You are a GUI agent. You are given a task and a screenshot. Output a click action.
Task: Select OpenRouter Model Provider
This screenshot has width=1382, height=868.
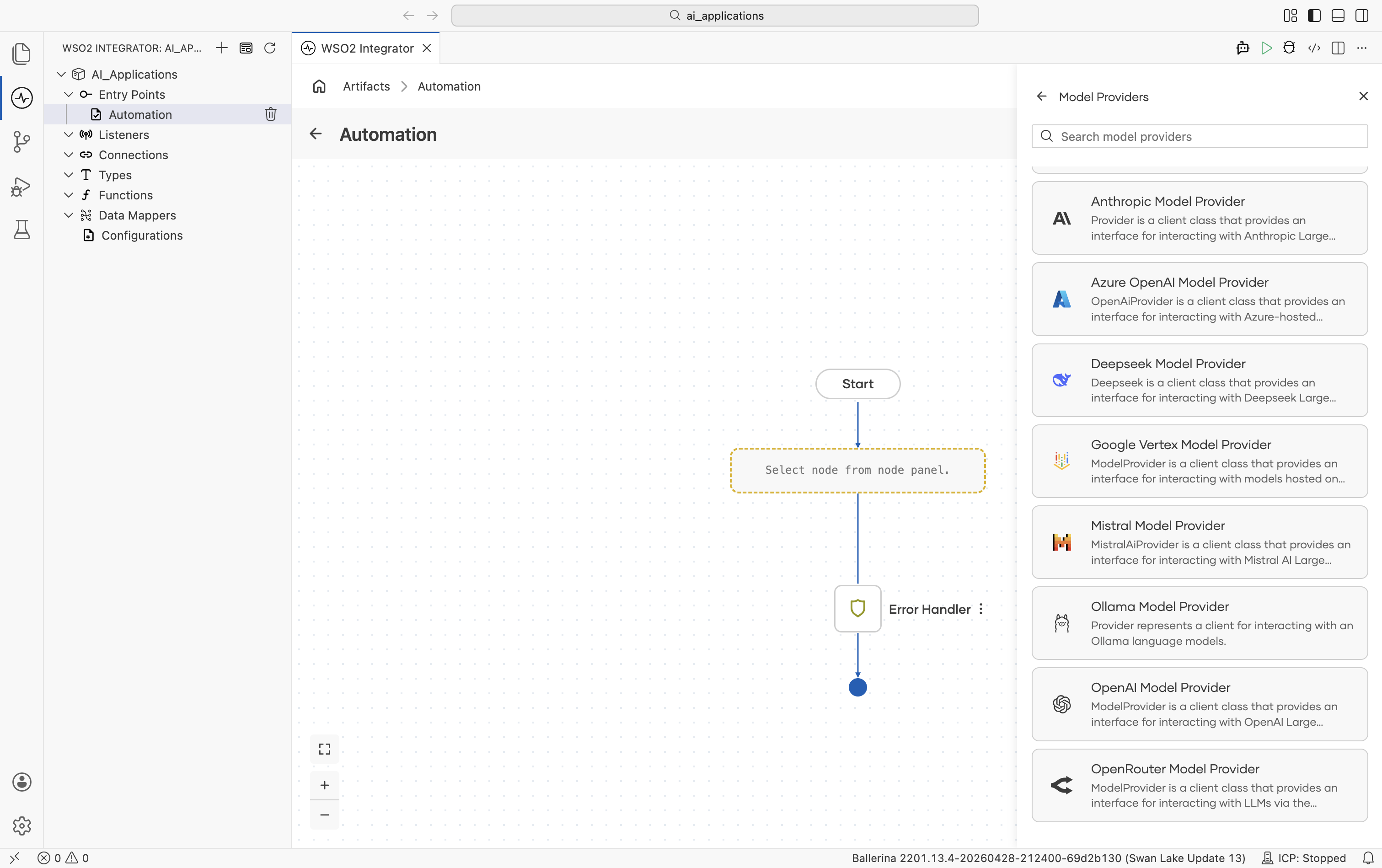tap(1200, 785)
